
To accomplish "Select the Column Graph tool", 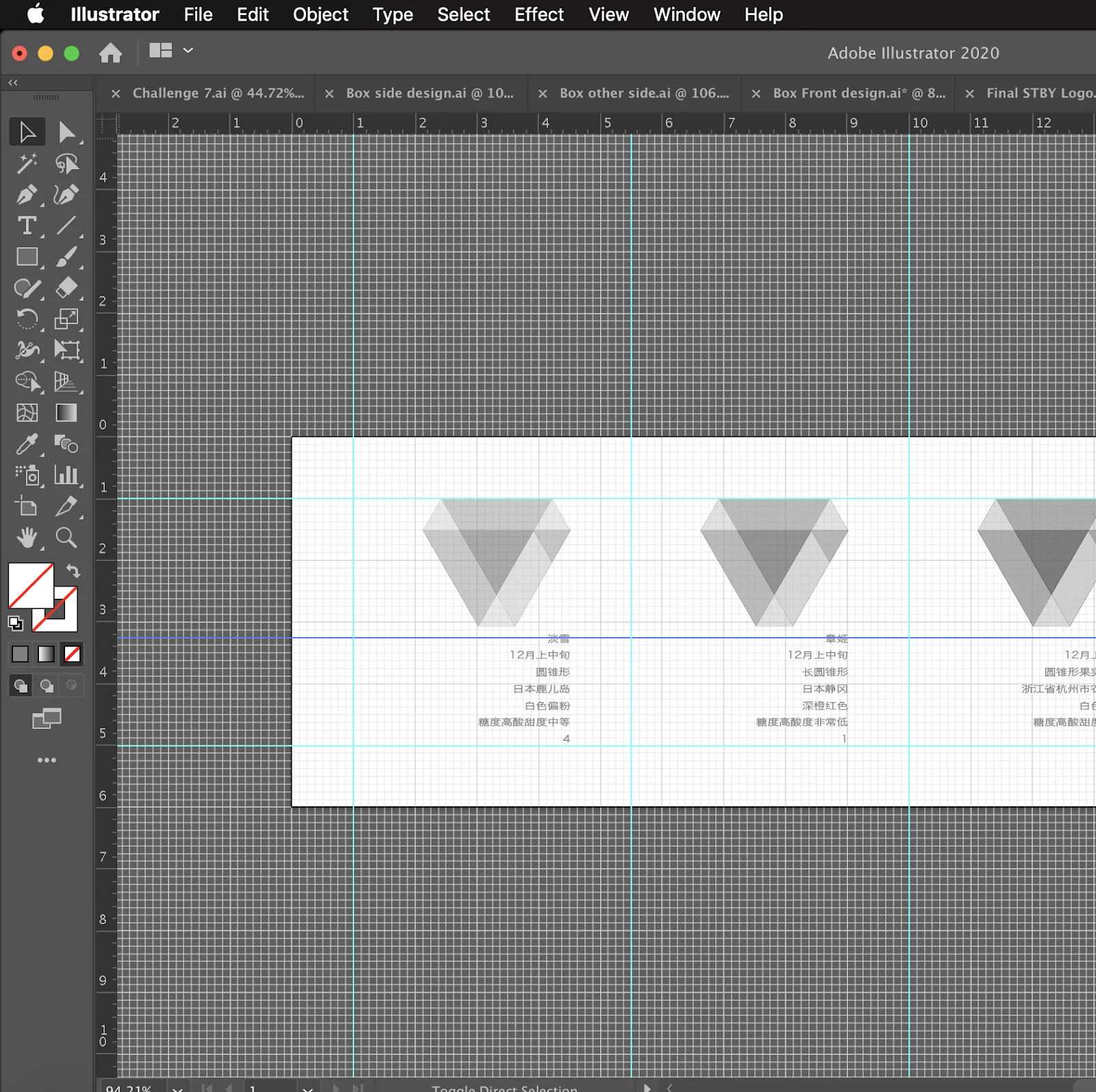I will [x=66, y=475].
